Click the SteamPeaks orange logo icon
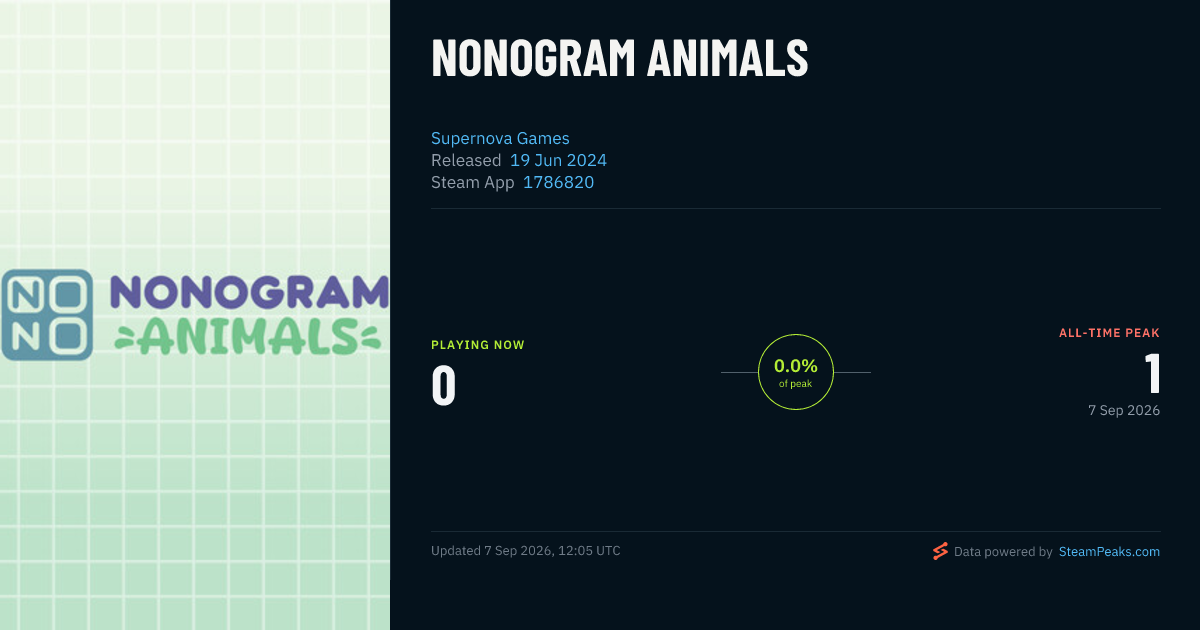This screenshot has width=1200, height=630. pyautogui.click(x=940, y=551)
